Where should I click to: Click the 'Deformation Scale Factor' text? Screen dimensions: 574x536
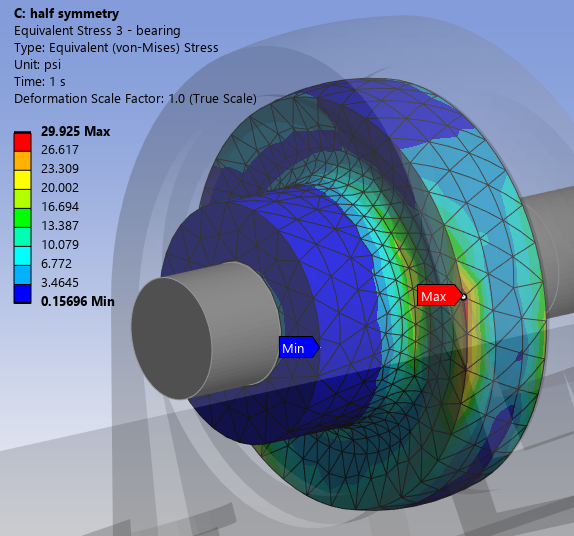[x=135, y=98]
